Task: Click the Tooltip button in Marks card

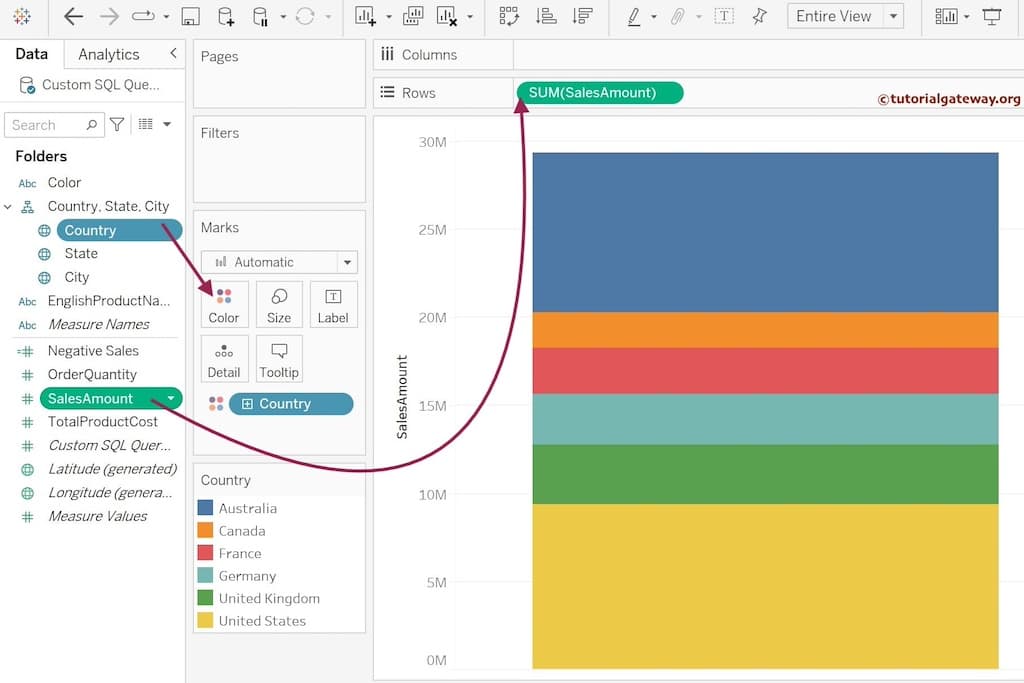Action: pos(279,359)
